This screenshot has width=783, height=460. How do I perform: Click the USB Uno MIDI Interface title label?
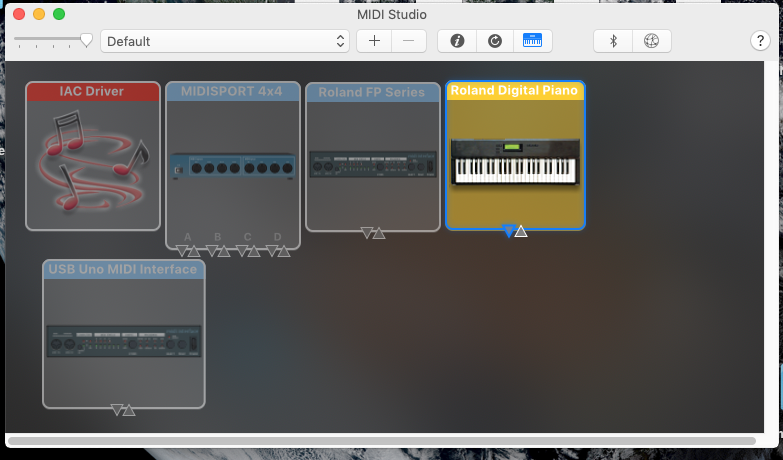pyautogui.click(x=123, y=269)
